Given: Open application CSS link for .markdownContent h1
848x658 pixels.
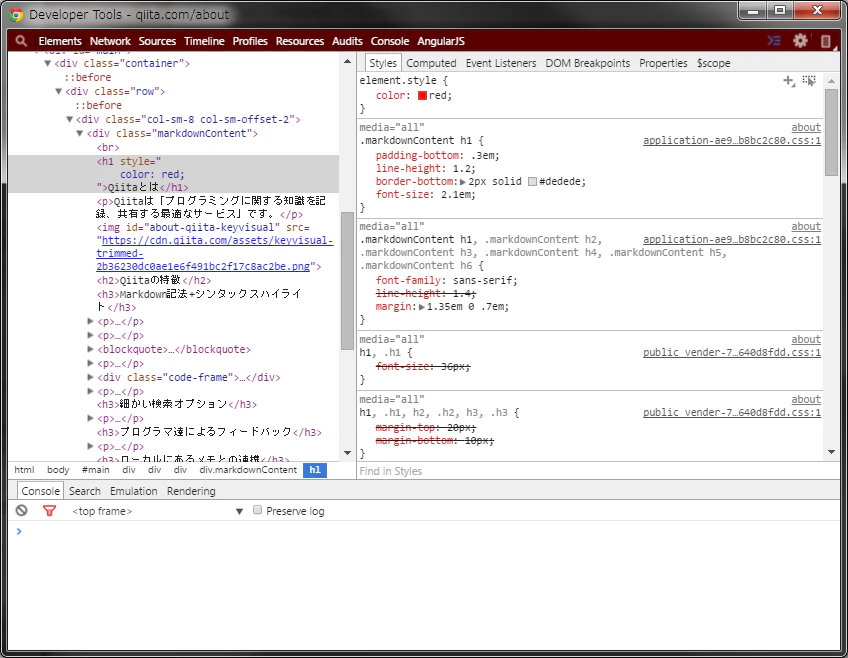Looking at the screenshot, I should pos(732,141).
